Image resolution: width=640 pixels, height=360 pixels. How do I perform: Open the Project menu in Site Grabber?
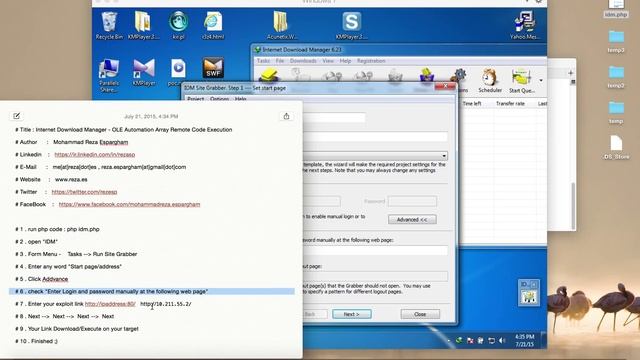[x=196, y=99]
